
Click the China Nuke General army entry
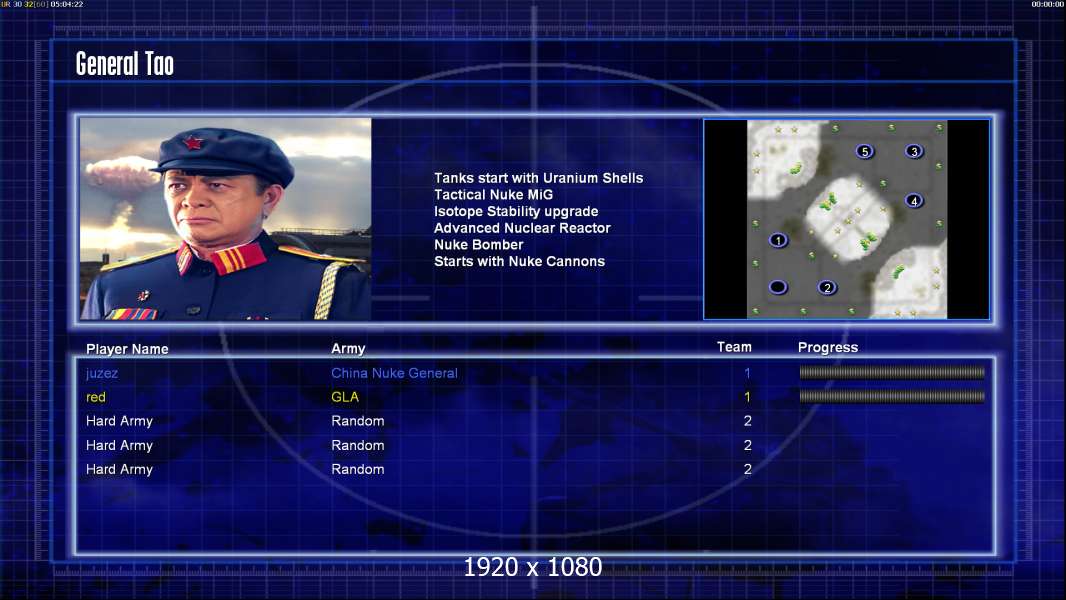(394, 373)
